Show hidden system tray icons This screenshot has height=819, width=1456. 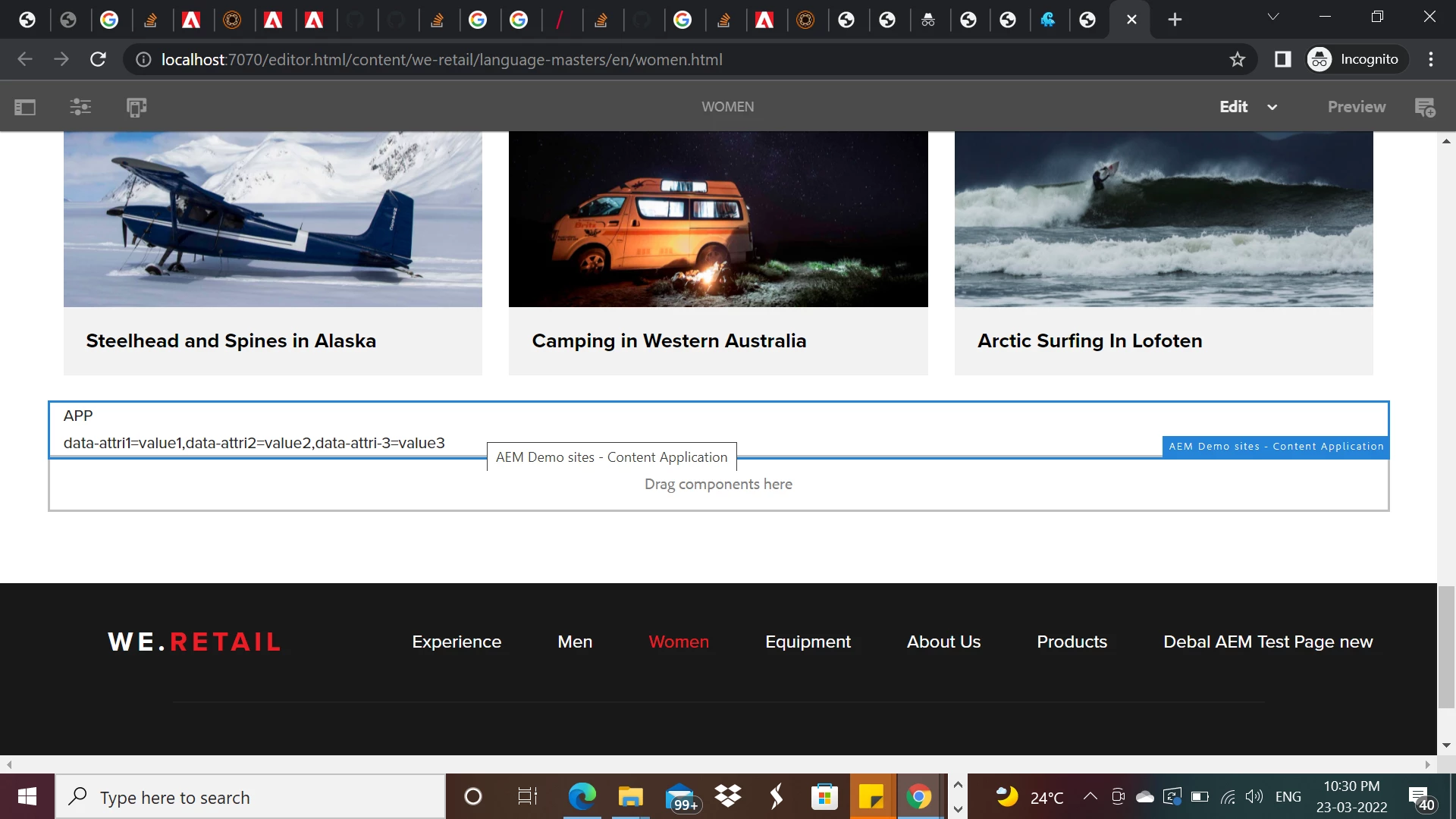click(x=1090, y=796)
